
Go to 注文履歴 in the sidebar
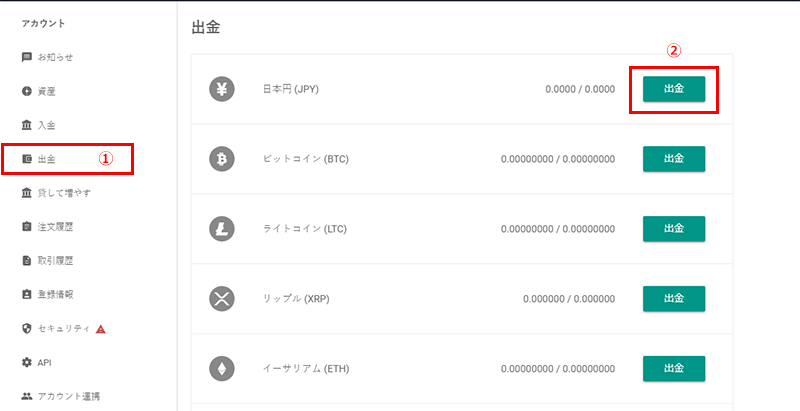[x=47, y=227]
